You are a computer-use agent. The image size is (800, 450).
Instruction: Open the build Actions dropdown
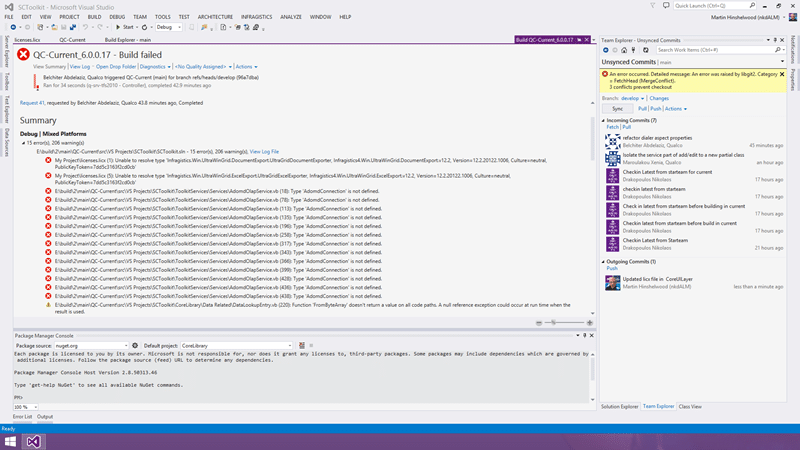tap(246, 67)
